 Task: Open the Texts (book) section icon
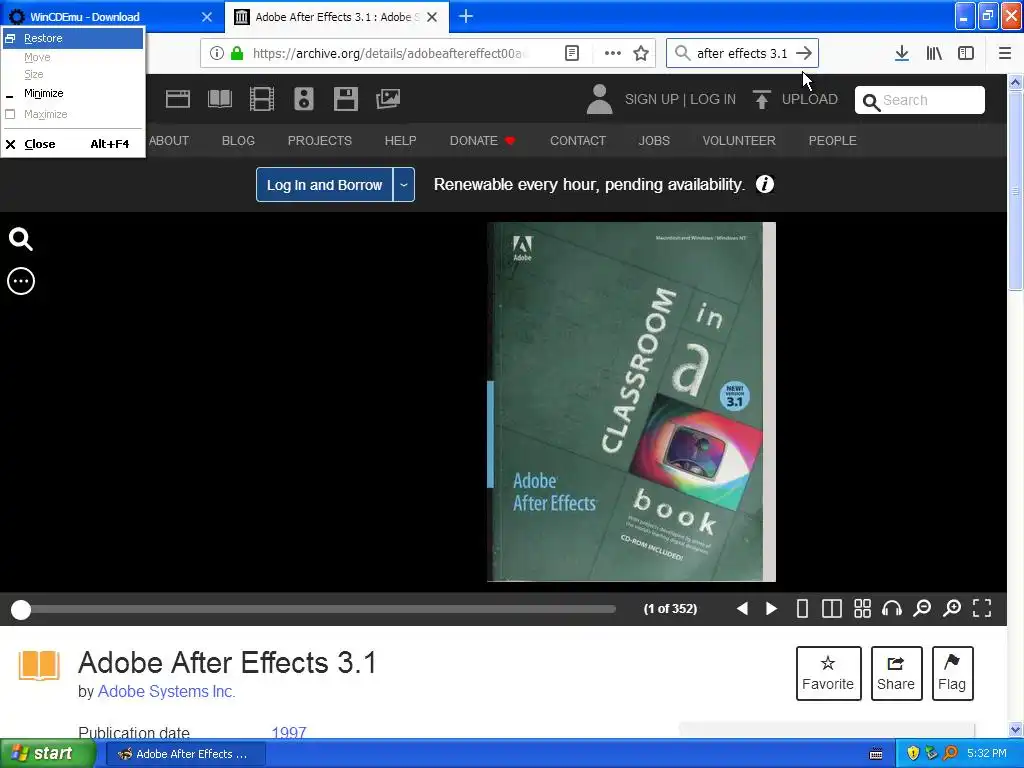(x=219, y=99)
